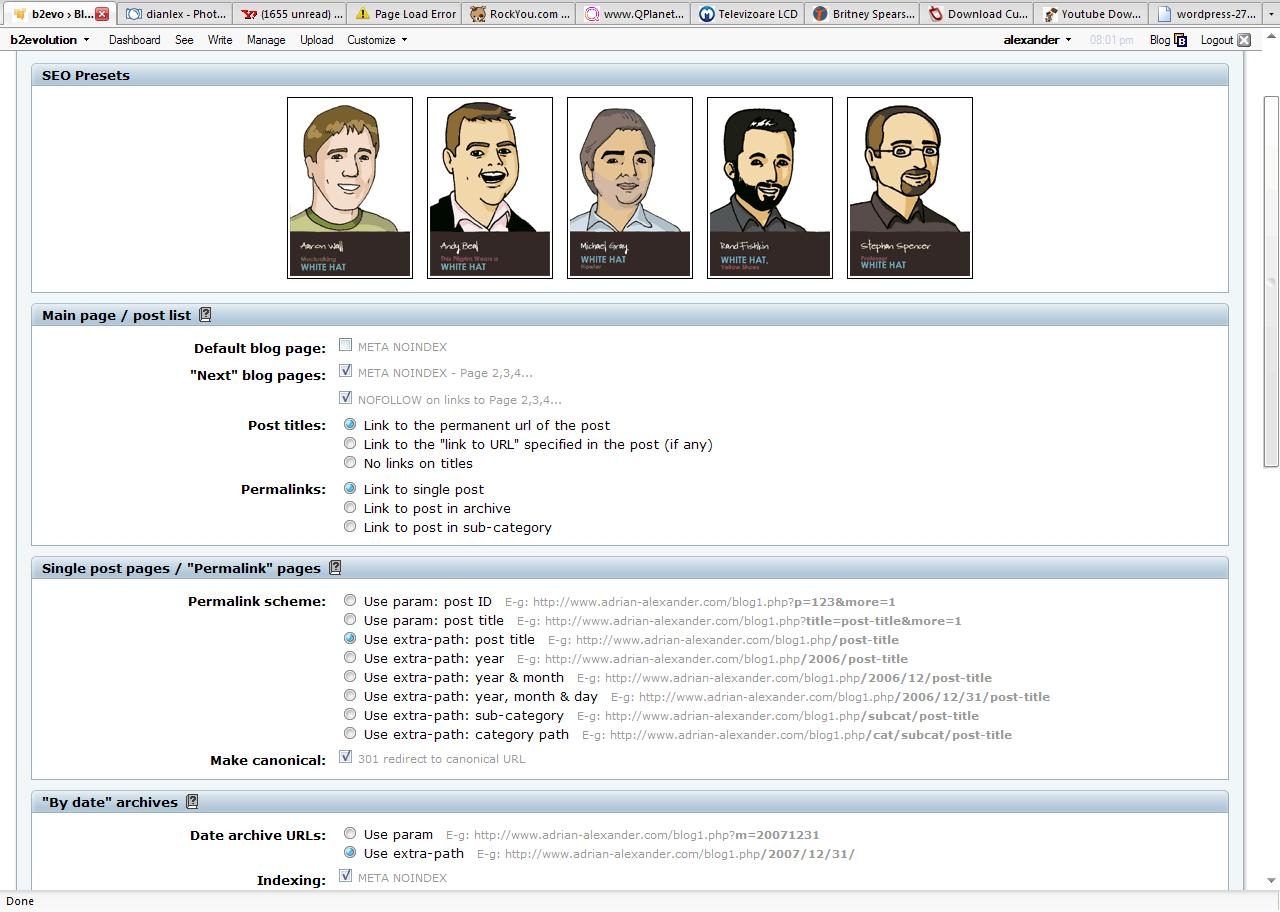Open the Write menu item
The height and width of the screenshot is (912, 1280).
pos(220,40)
